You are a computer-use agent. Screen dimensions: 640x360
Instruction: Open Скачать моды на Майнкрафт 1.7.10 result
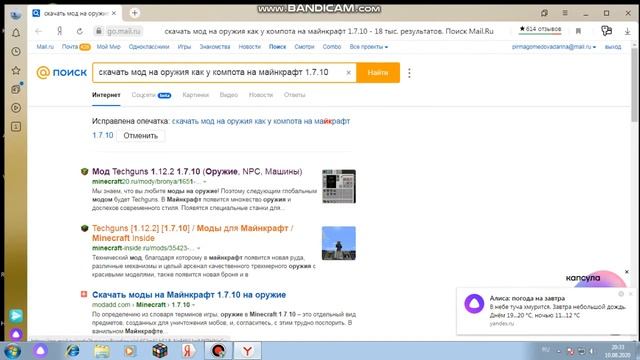point(189,295)
